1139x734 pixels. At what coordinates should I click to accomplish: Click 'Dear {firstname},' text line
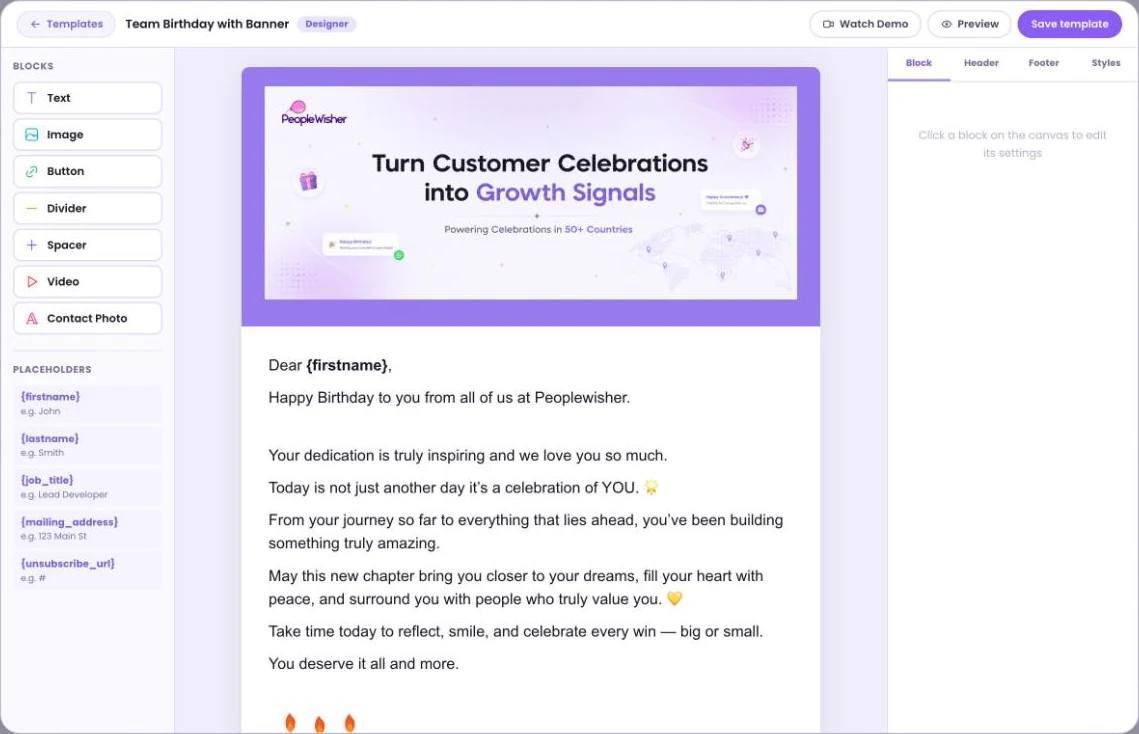[x=330, y=366]
